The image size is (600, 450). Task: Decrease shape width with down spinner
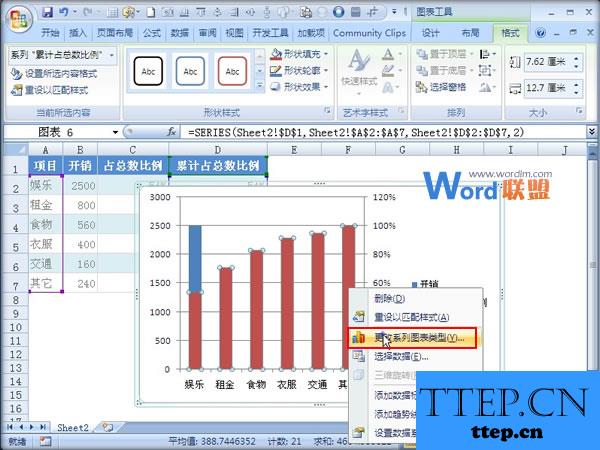pos(577,92)
